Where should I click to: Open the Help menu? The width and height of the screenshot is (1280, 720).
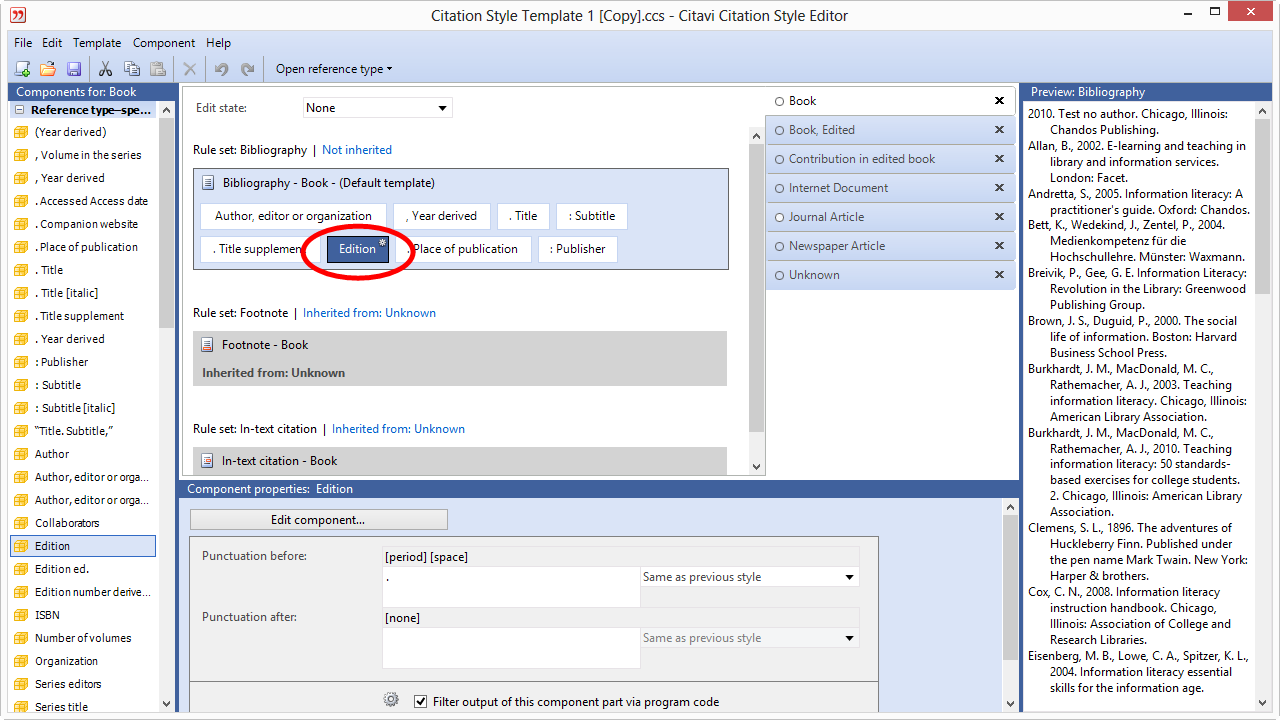pos(218,43)
